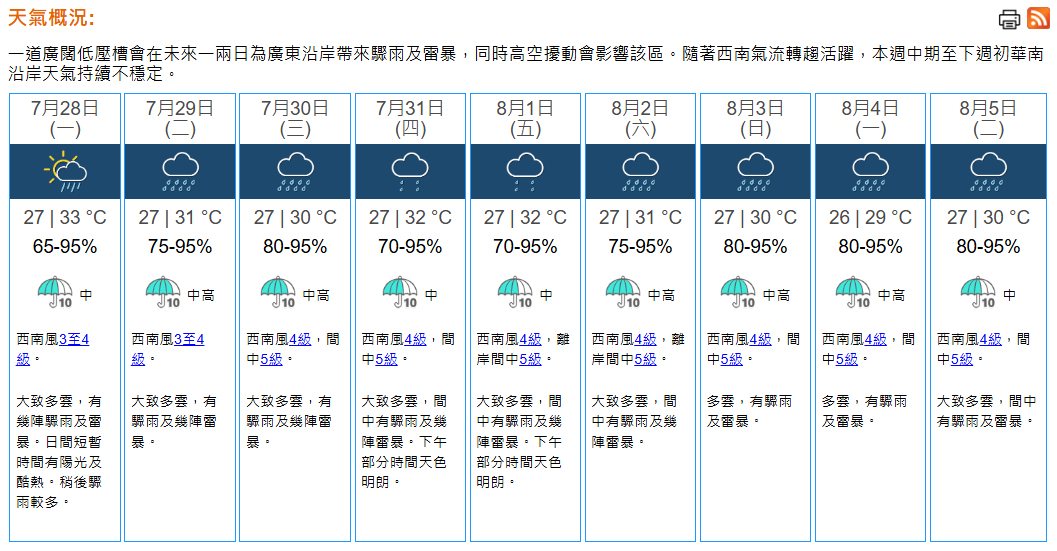Click the sun and rain icon for 7月28日
This screenshot has height=551, width=1057.
pyautogui.click(x=65, y=171)
